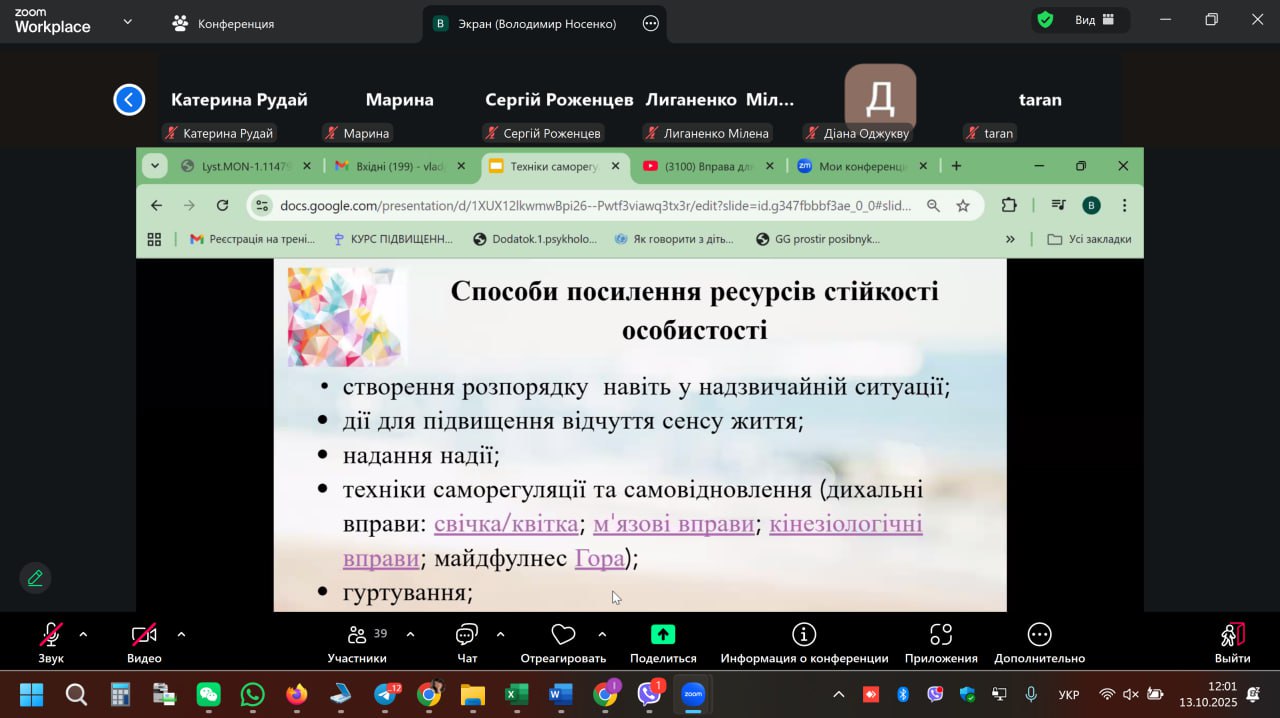Unmute the microphone audio button
Screen dimensions: 1280x718
coord(50,635)
